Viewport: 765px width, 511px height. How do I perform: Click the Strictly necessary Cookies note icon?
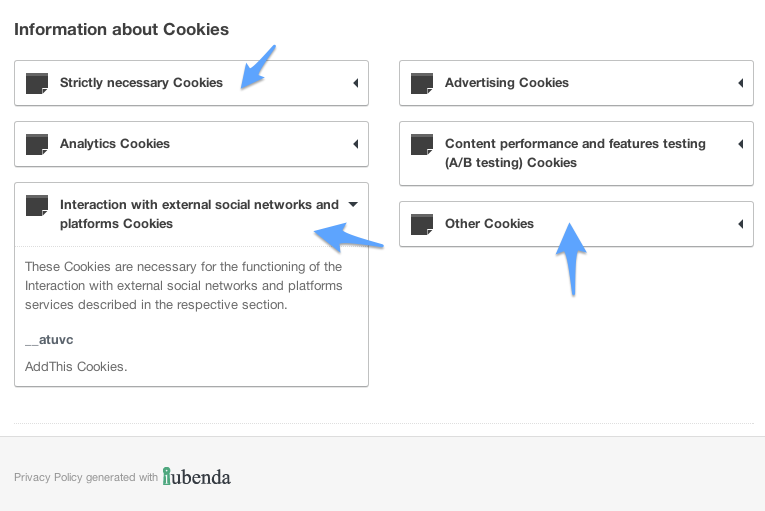[37, 83]
